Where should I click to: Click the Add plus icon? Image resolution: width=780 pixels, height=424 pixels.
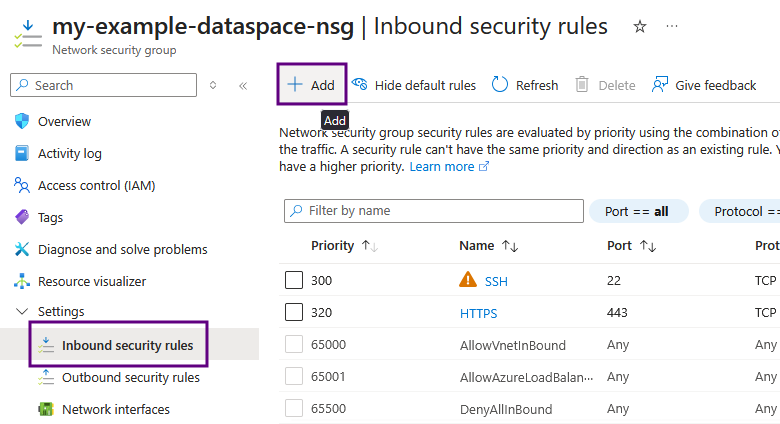(294, 84)
